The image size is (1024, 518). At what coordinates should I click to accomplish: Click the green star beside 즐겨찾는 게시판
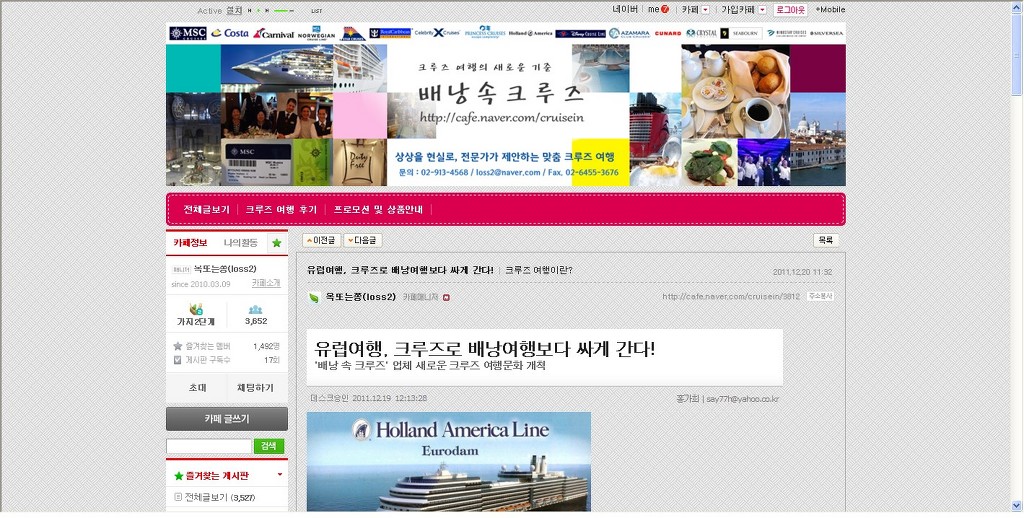[x=178, y=476]
